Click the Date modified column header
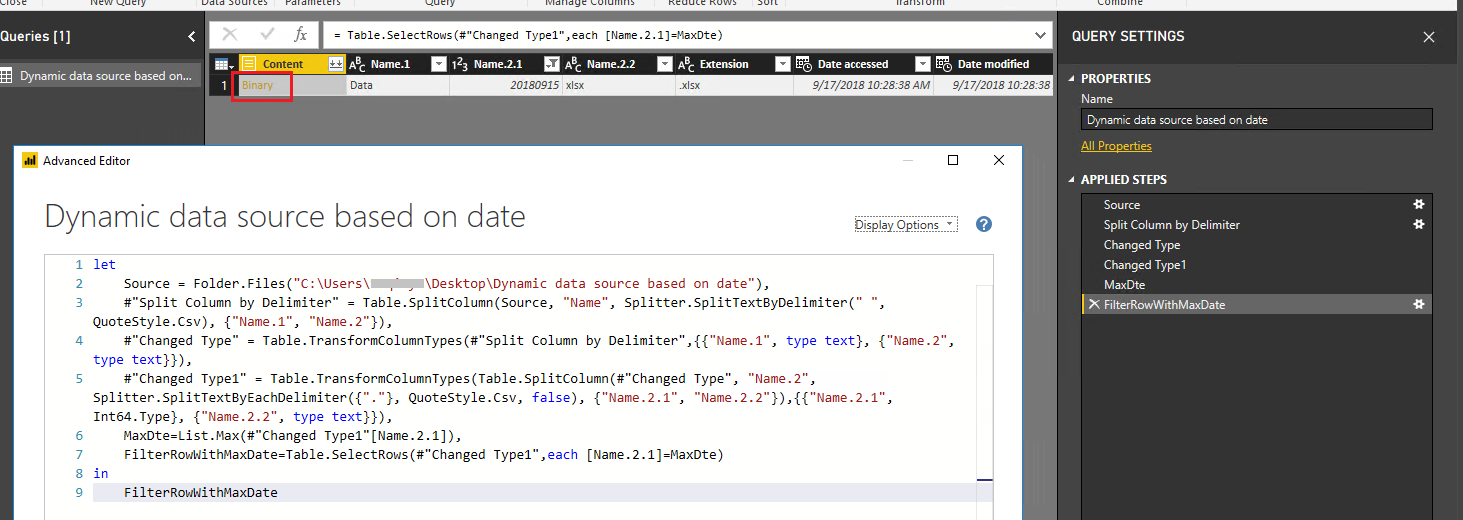Screen dimensions: 1463x520 point(992,64)
